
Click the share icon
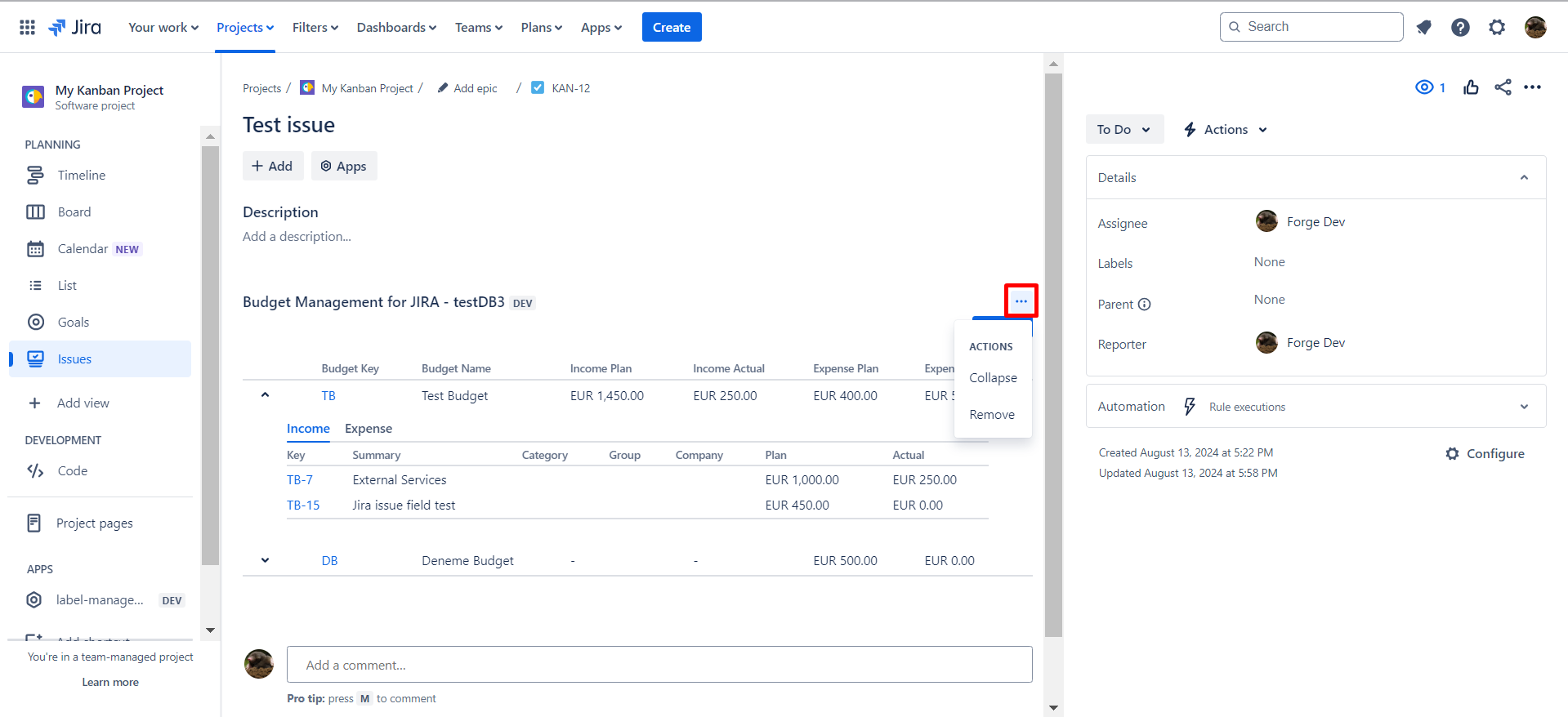coord(1503,87)
